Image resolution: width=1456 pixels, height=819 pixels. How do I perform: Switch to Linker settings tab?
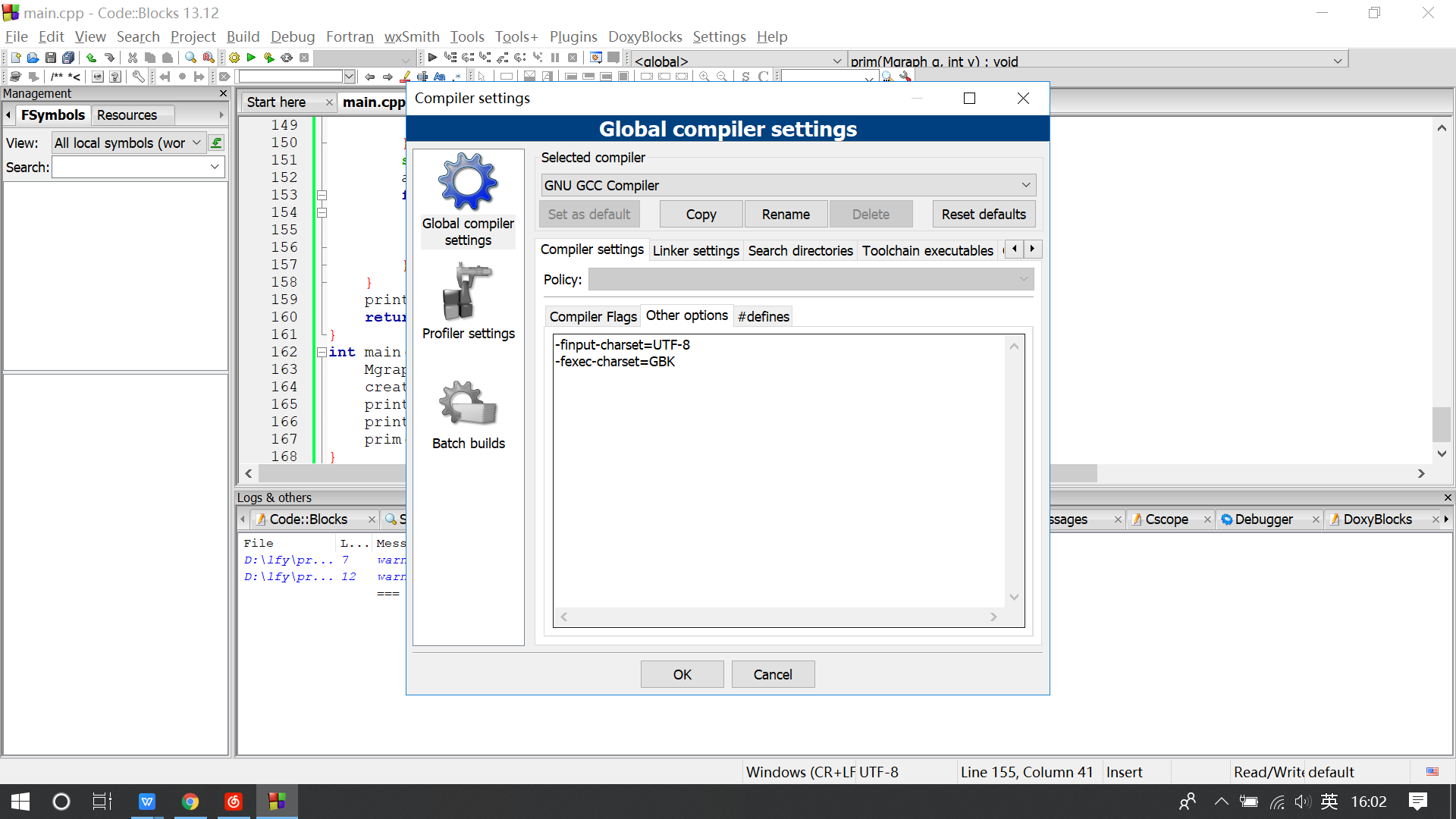tap(695, 250)
